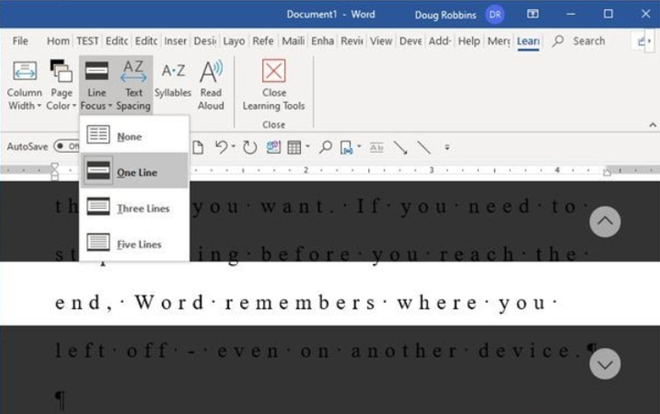Open the Add-ins ribbon tab

tap(440, 41)
